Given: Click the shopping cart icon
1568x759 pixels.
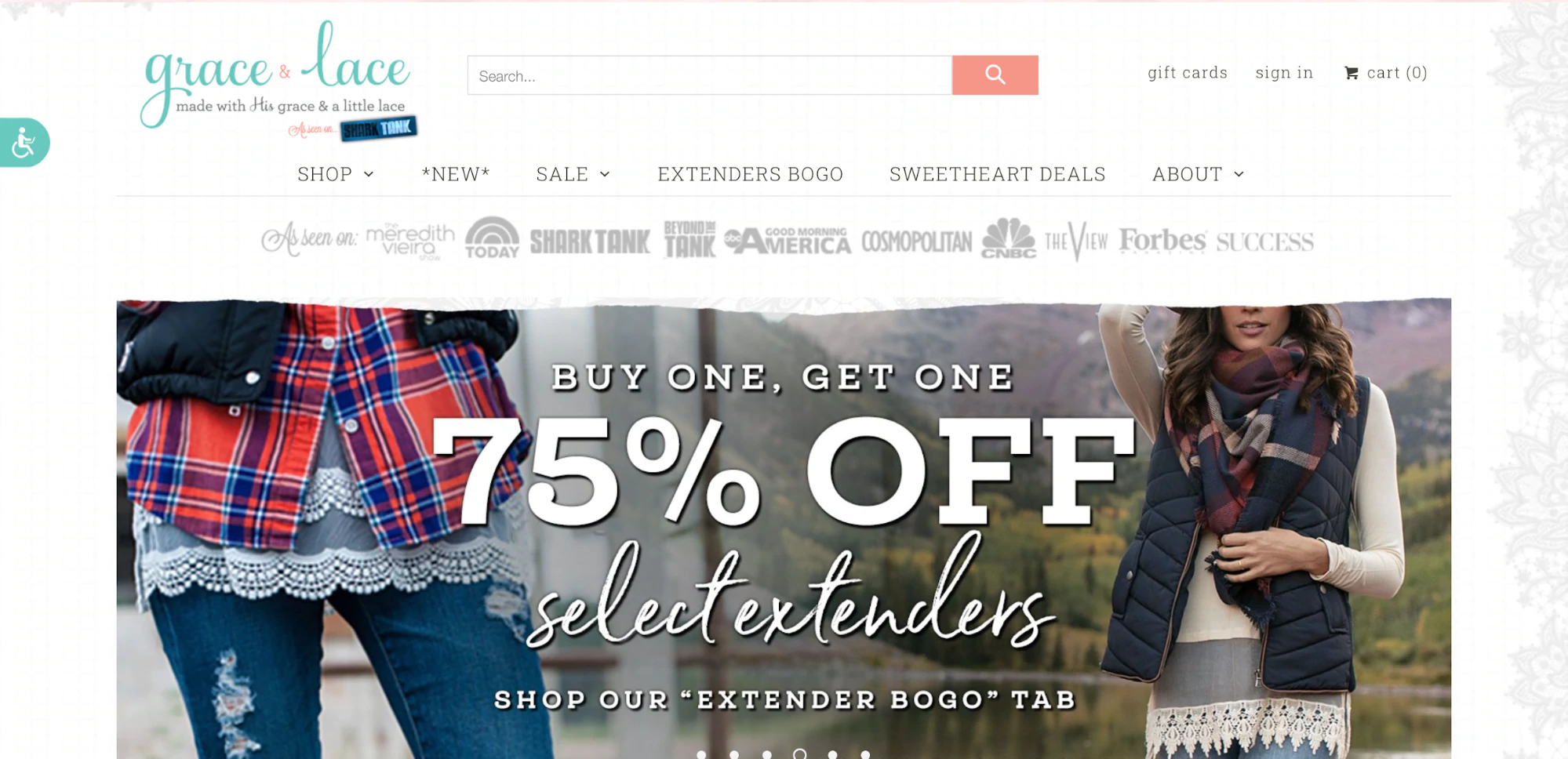Looking at the screenshot, I should (1351, 73).
